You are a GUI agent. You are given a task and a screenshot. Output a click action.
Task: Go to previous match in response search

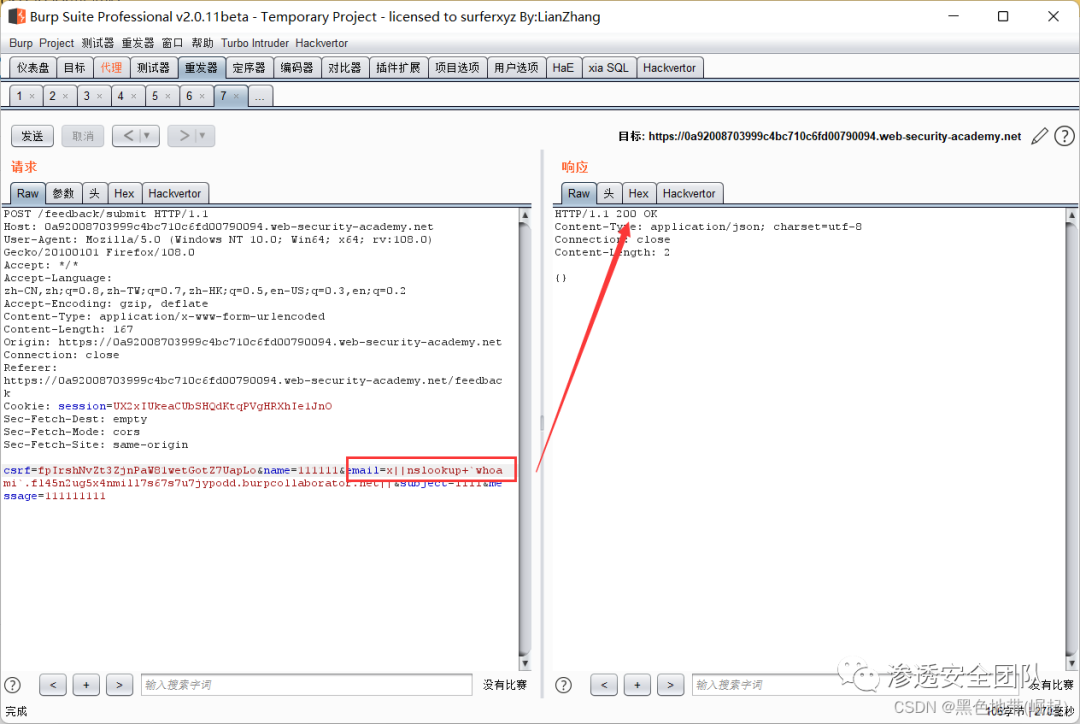coord(604,685)
